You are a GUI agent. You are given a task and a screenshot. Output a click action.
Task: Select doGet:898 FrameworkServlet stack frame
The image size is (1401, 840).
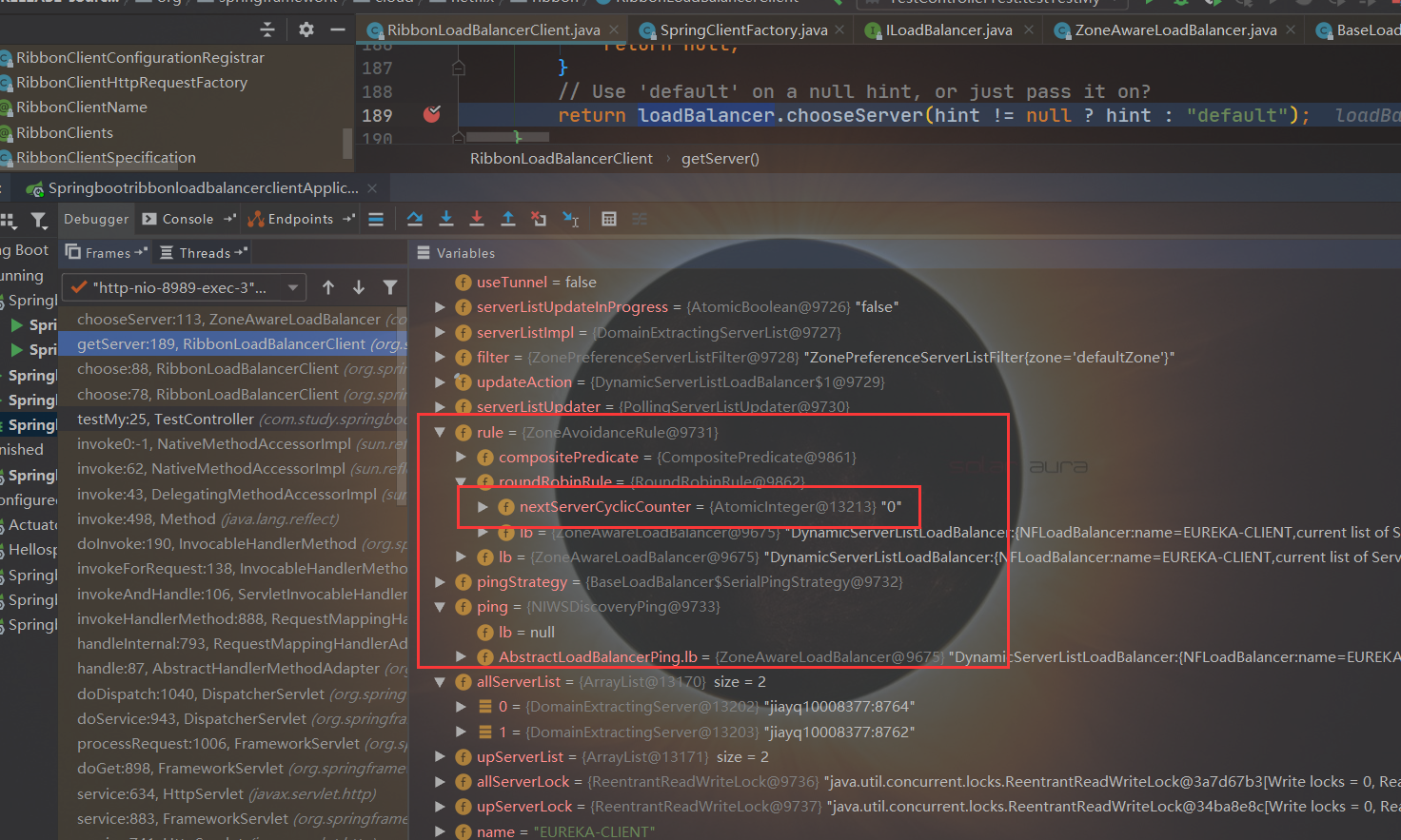tap(233, 768)
